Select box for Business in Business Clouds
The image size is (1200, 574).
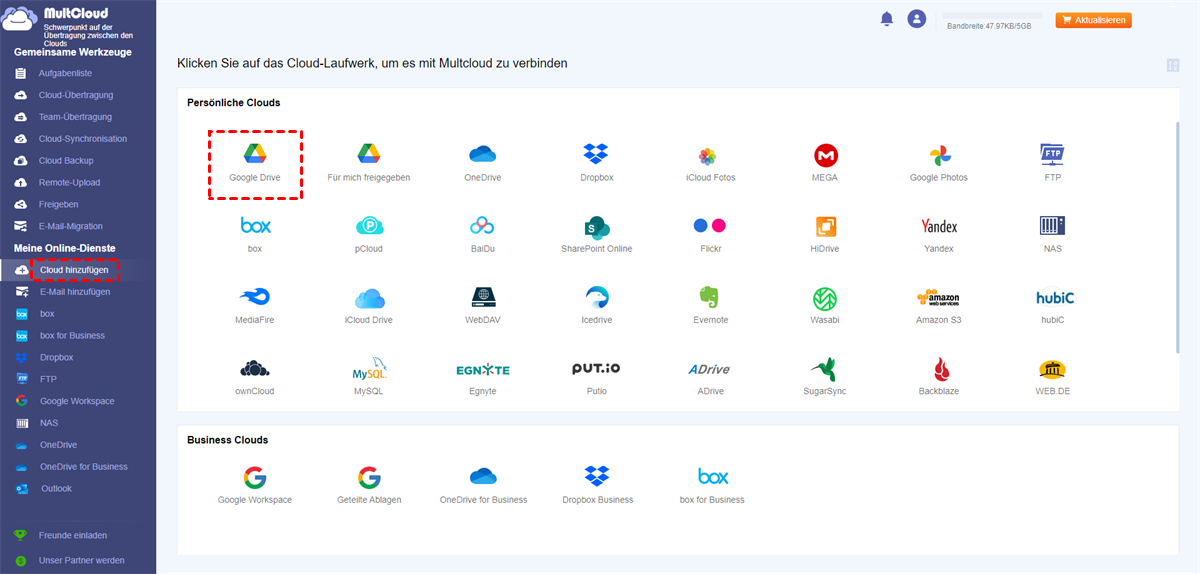[x=712, y=477]
